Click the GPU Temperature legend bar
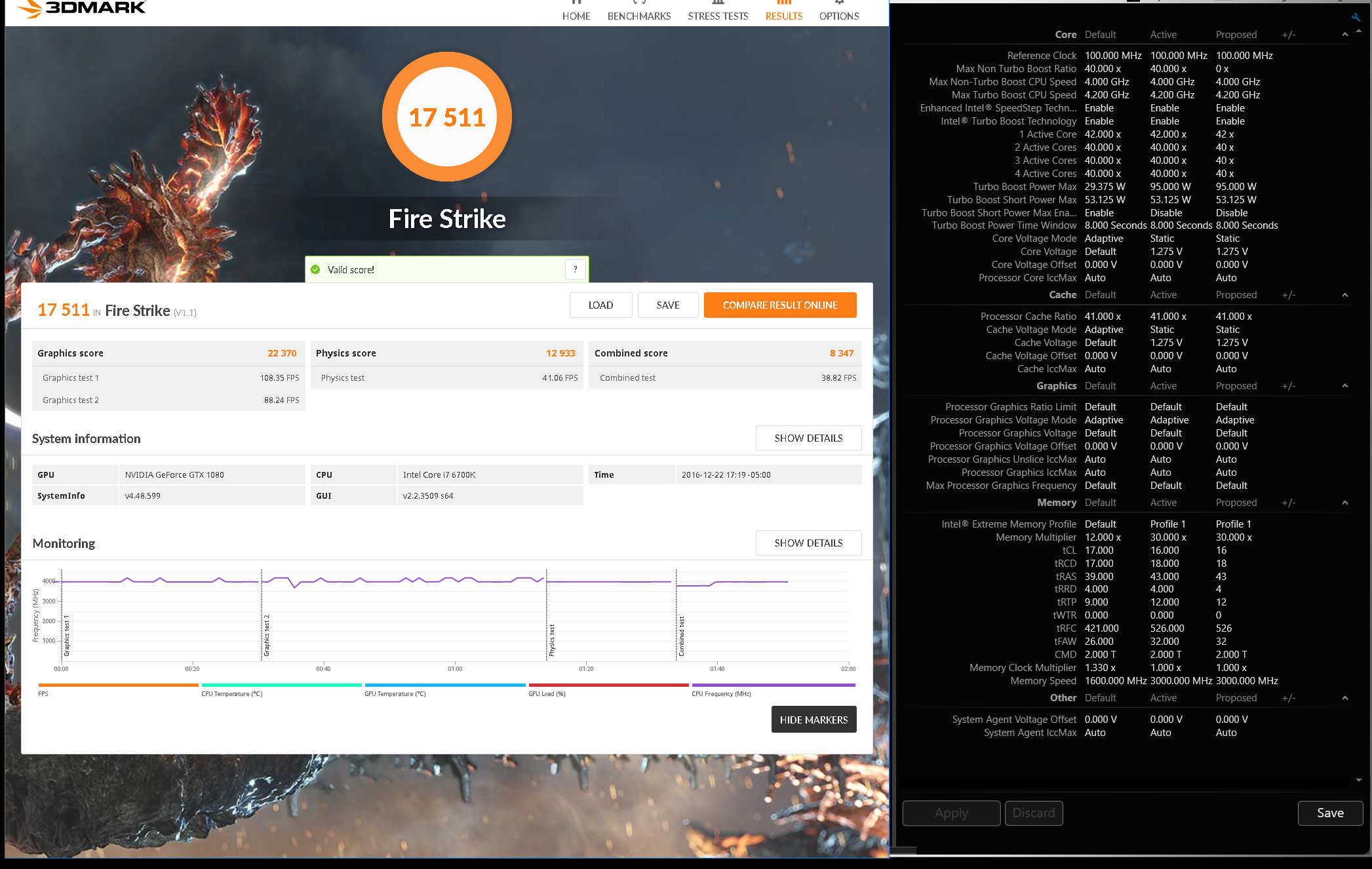 click(x=445, y=685)
